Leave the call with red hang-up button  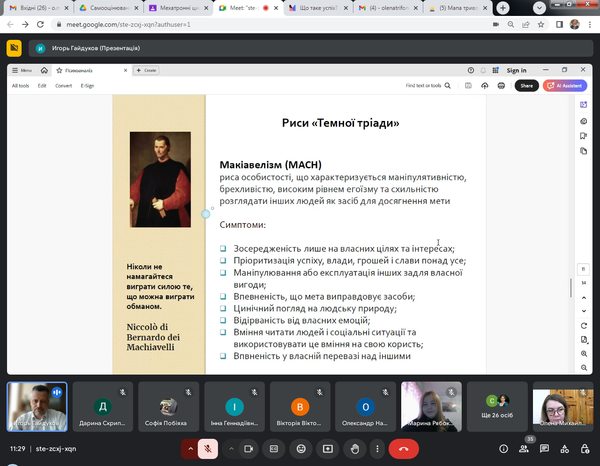[403, 450]
